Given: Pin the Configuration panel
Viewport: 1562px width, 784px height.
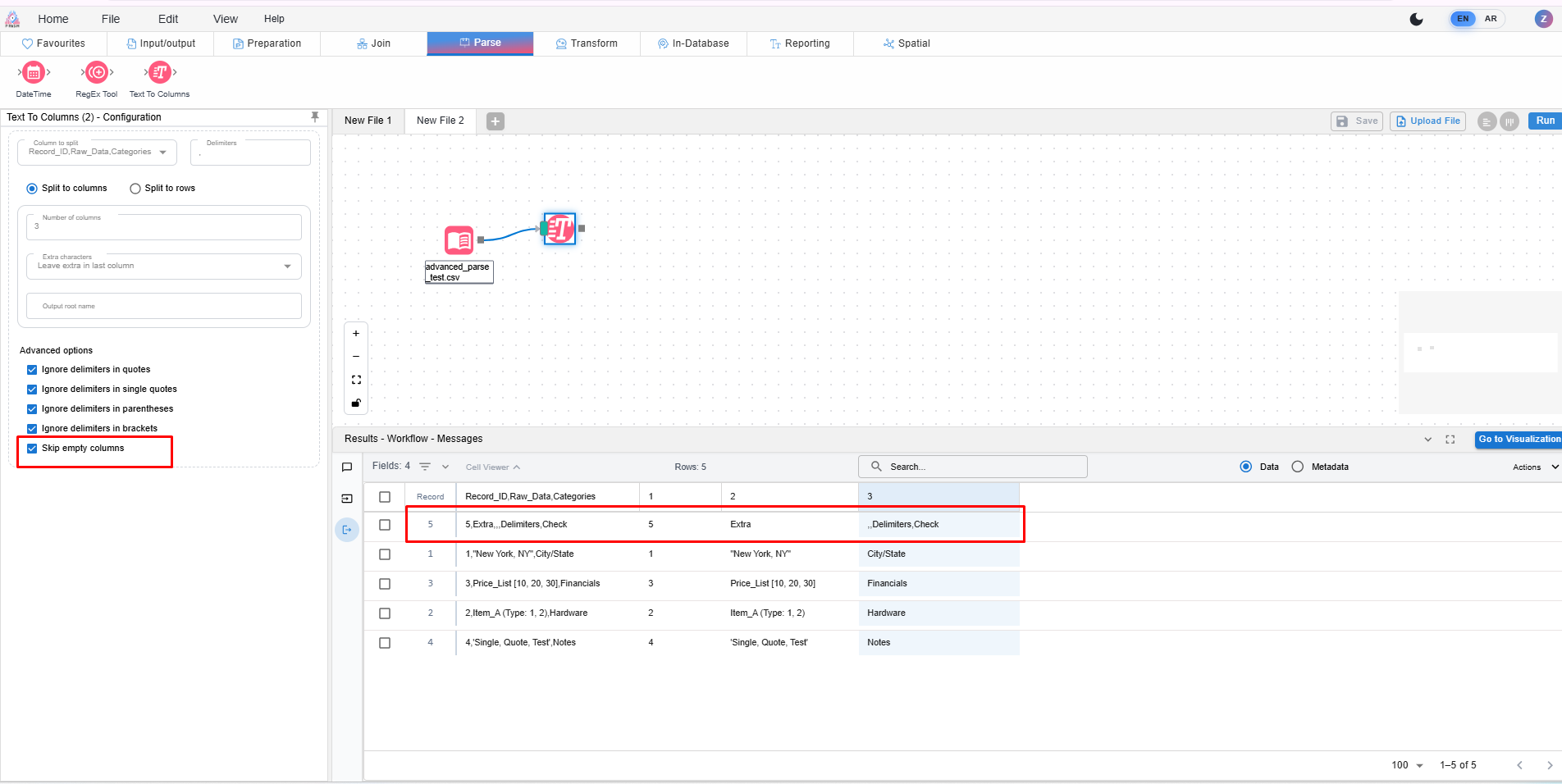Looking at the screenshot, I should tap(315, 117).
